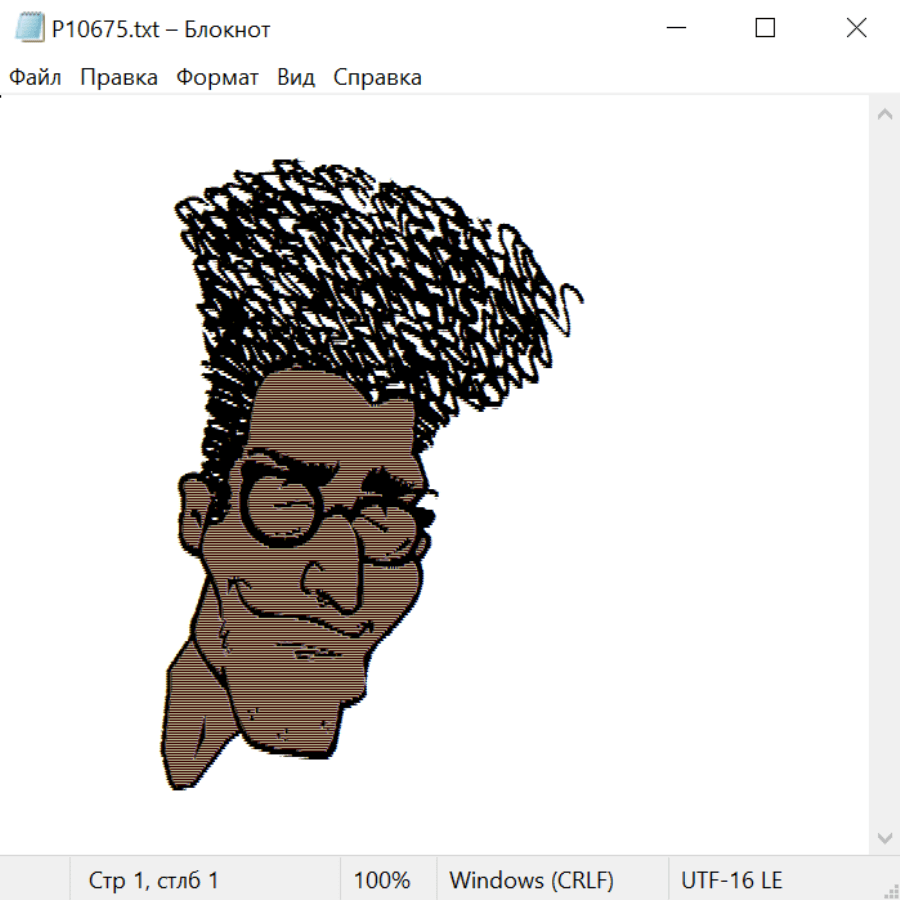The width and height of the screenshot is (900, 900).
Task: Open the Правка menu
Action: point(119,78)
